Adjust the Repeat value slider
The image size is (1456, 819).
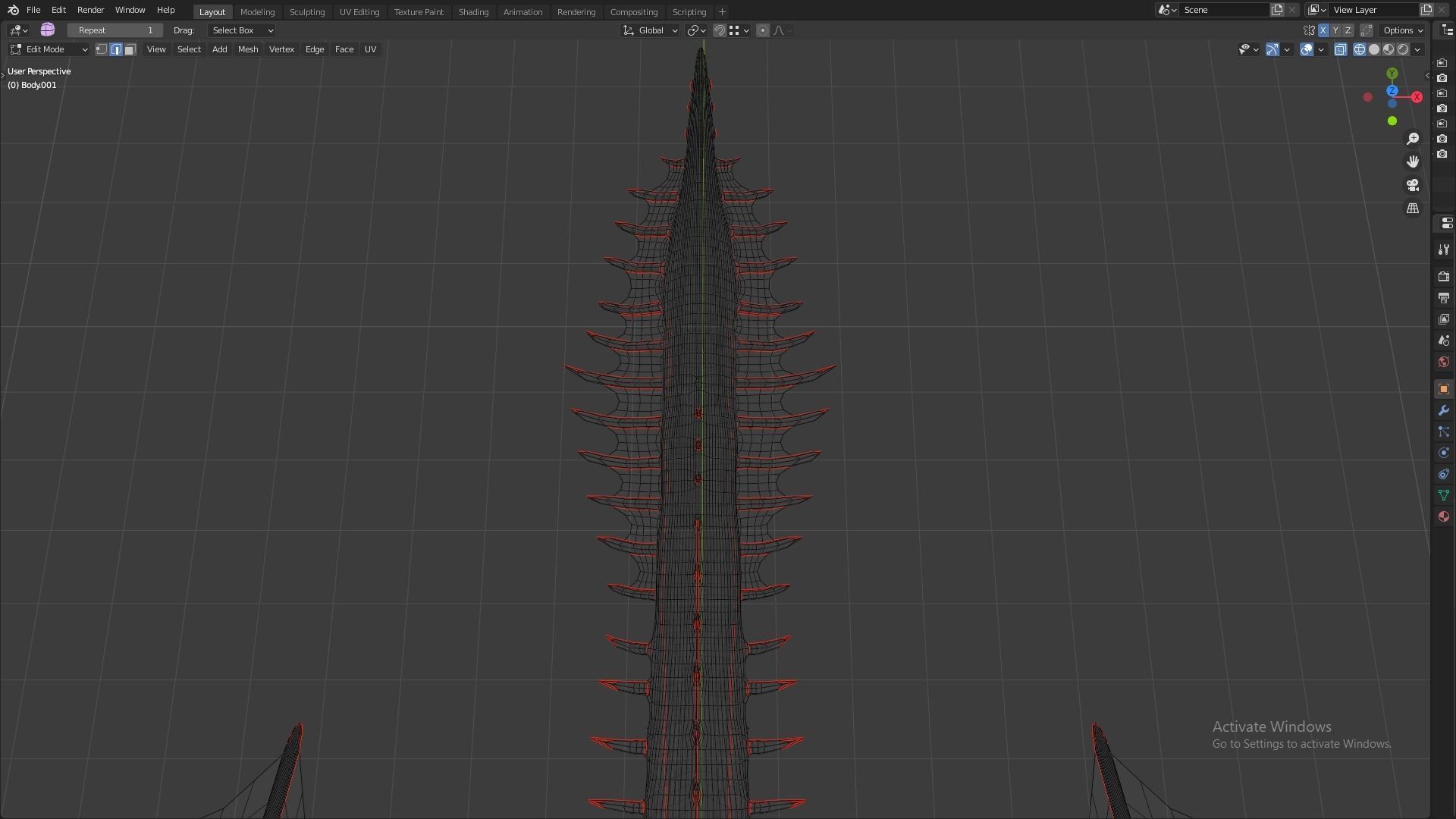[x=115, y=30]
